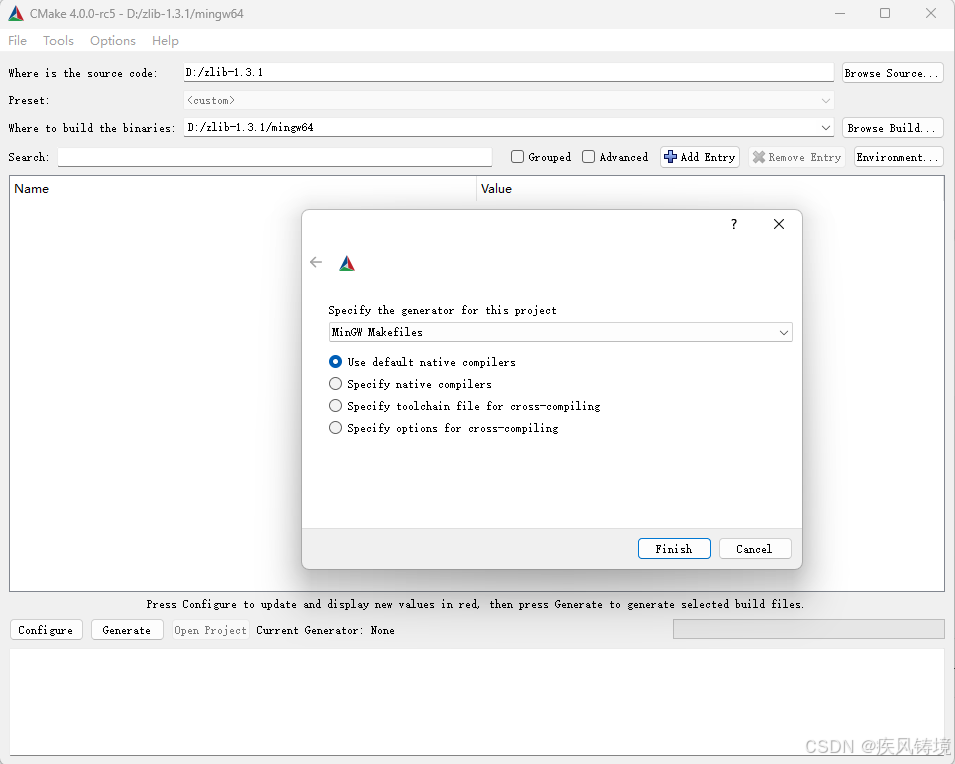Click the Name column header
955x764 pixels.
[242, 189]
